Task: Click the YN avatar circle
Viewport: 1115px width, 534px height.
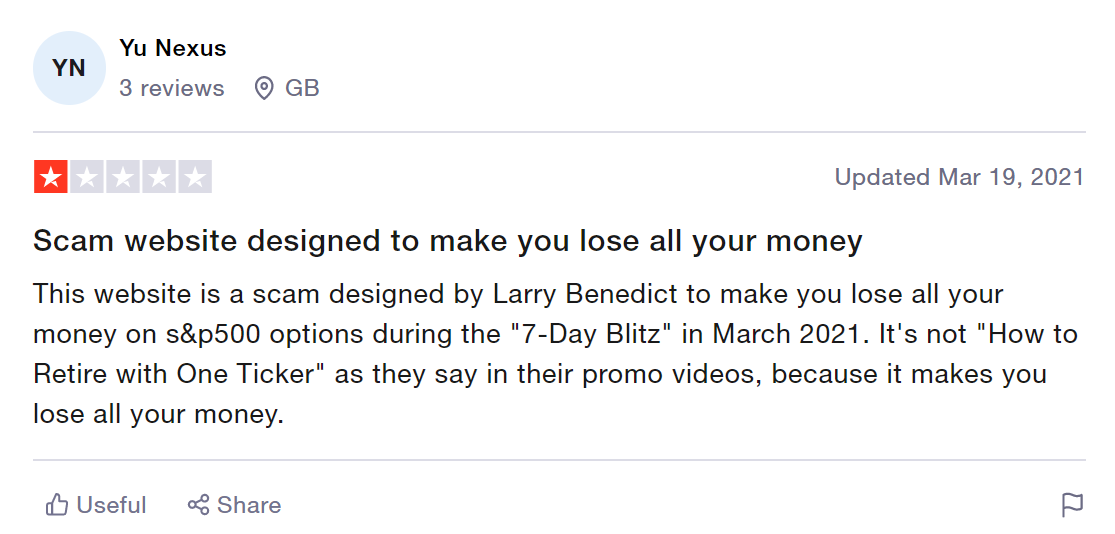Action: [69, 68]
